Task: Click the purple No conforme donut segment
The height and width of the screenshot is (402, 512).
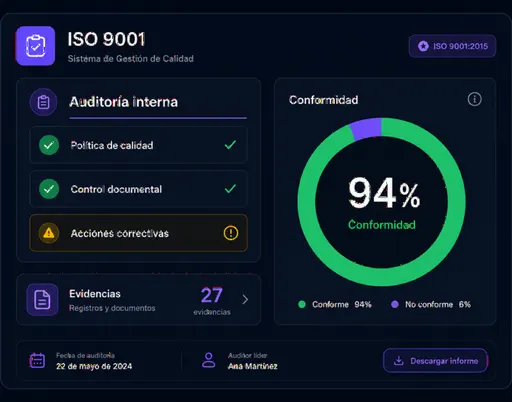Action: (x=366, y=128)
